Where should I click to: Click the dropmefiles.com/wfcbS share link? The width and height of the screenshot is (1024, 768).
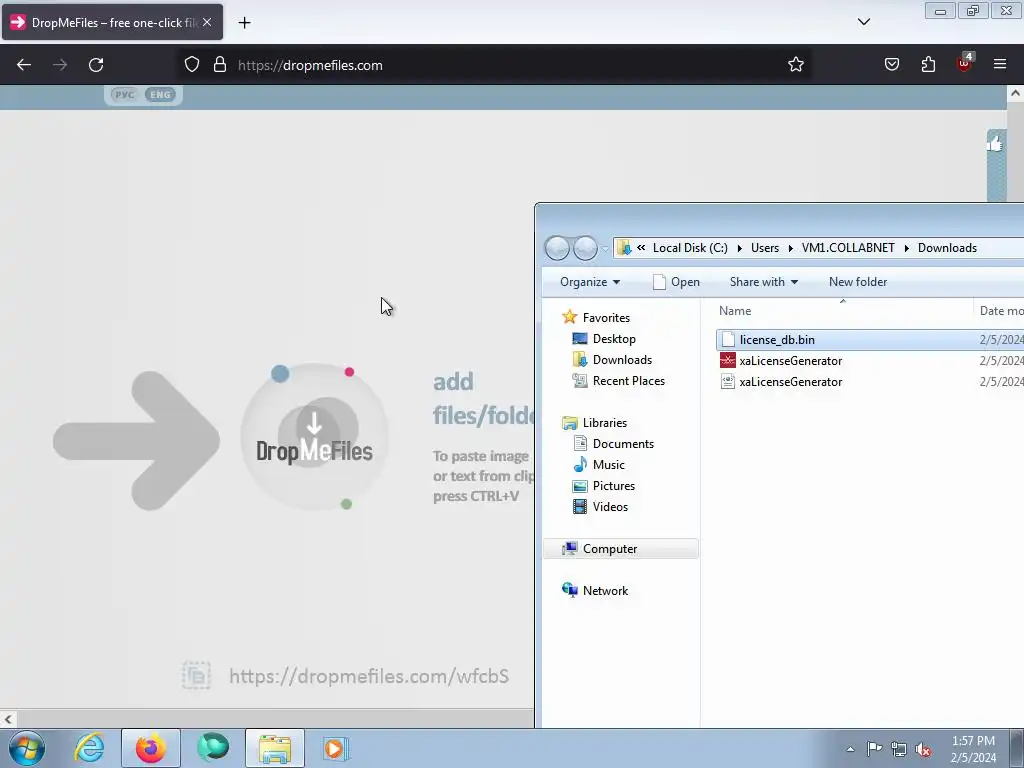coord(369,676)
